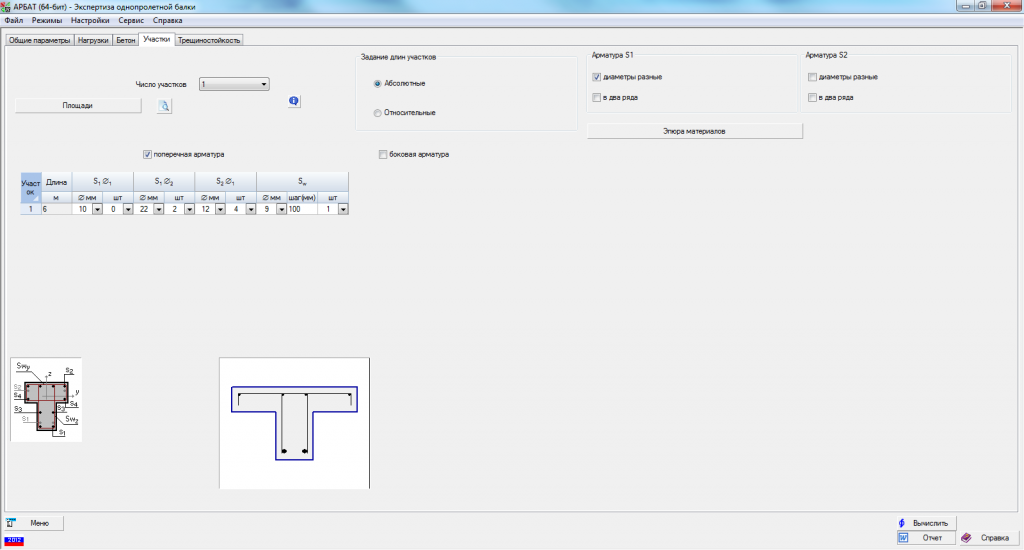The height and width of the screenshot is (550, 1024).
Task: Open 'Число участков' dropdown
Action: point(234,84)
